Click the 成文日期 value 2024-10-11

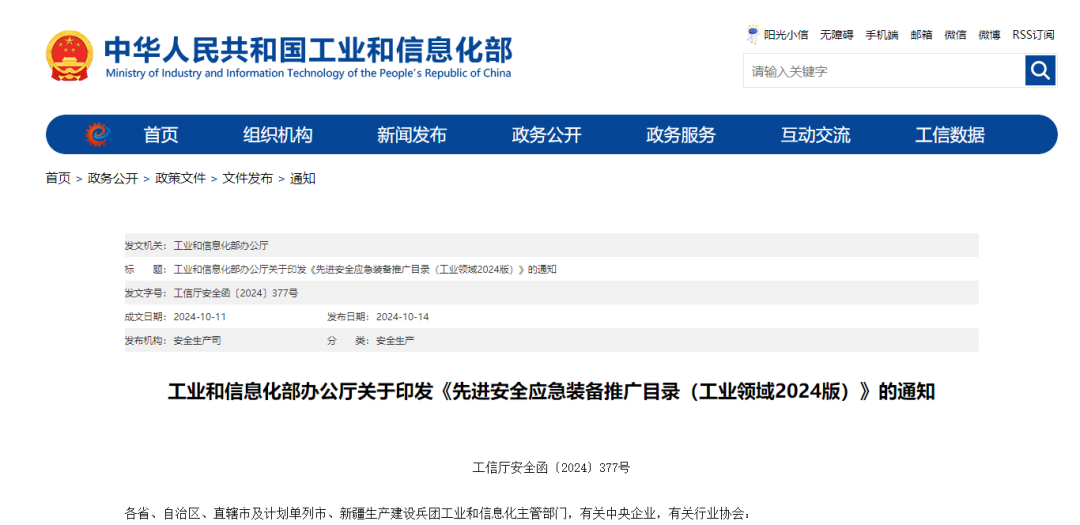(x=200, y=317)
